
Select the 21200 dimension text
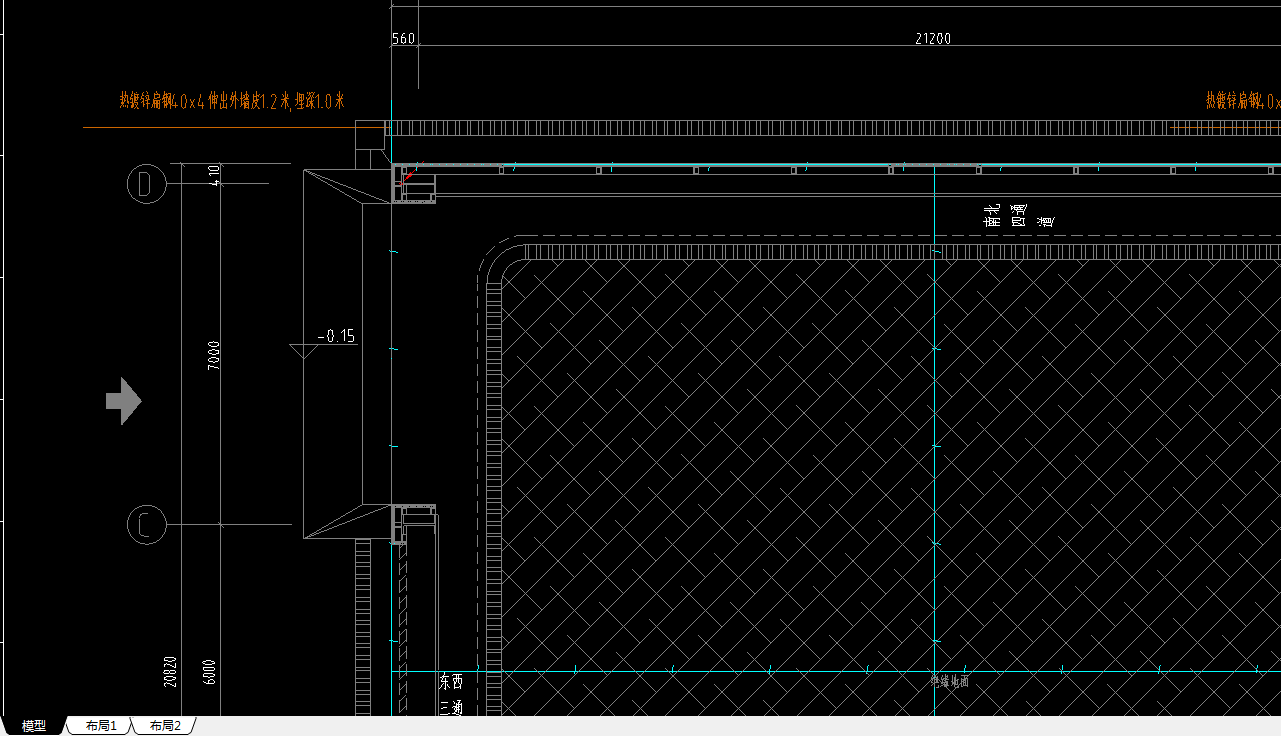[x=933, y=39]
